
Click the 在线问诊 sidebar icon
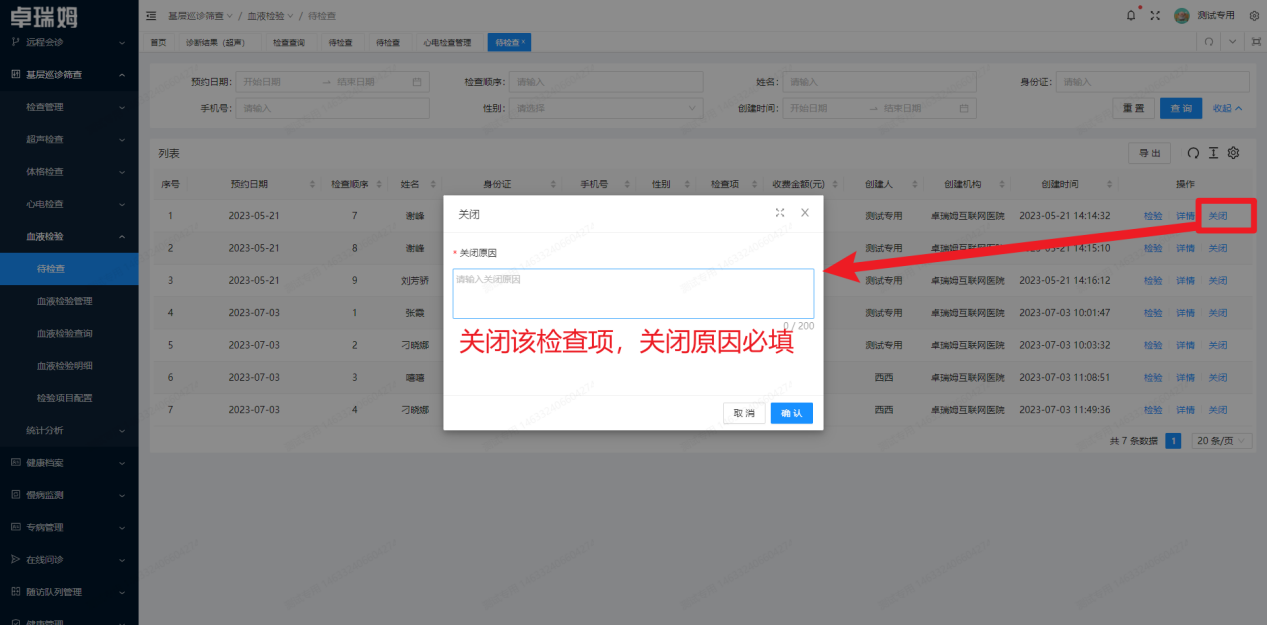tap(15, 559)
